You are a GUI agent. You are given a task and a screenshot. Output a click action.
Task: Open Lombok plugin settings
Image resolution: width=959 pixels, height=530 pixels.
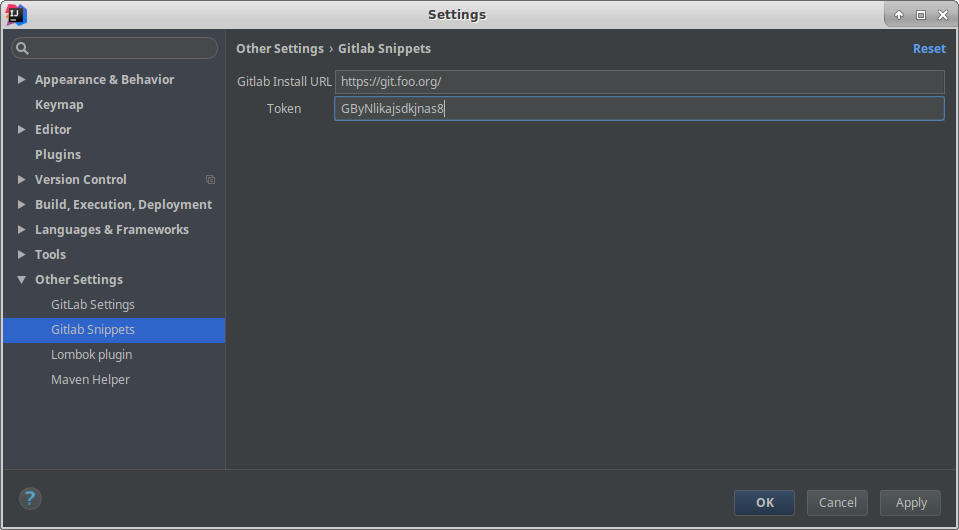[92, 355]
